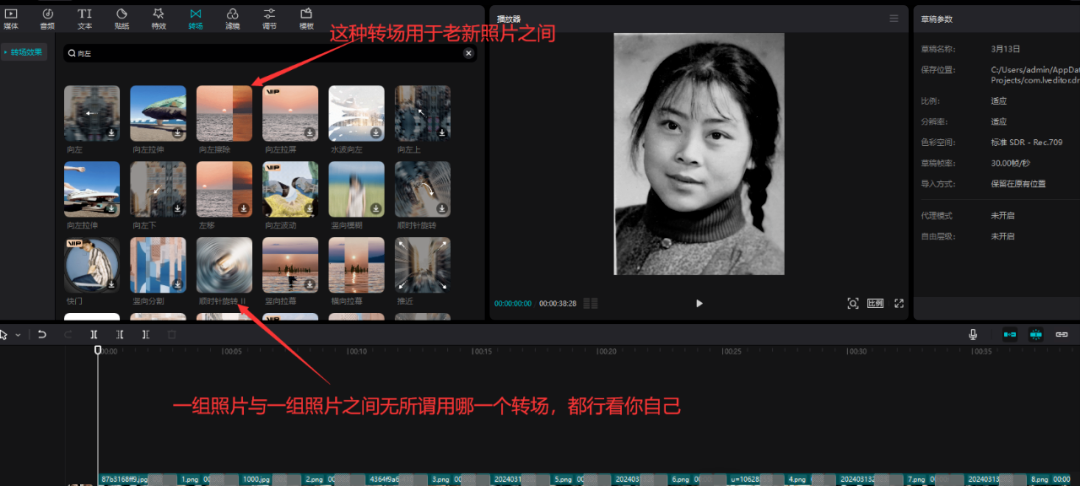Switch to the 滤镜 filters tab

click(x=232, y=17)
